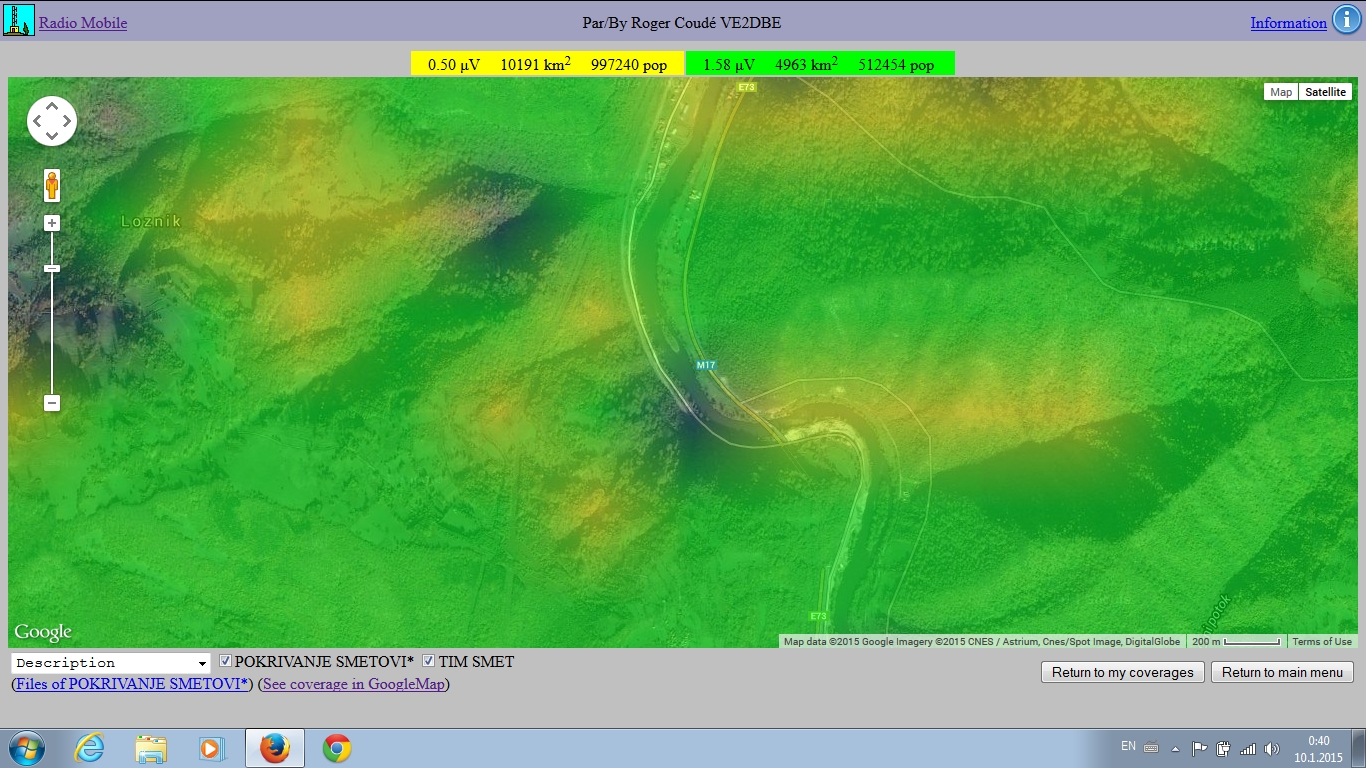The height and width of the screenshot is (768, 1366).
Task: Click the map pan navigation control
Action: click(x=52, y=122)
